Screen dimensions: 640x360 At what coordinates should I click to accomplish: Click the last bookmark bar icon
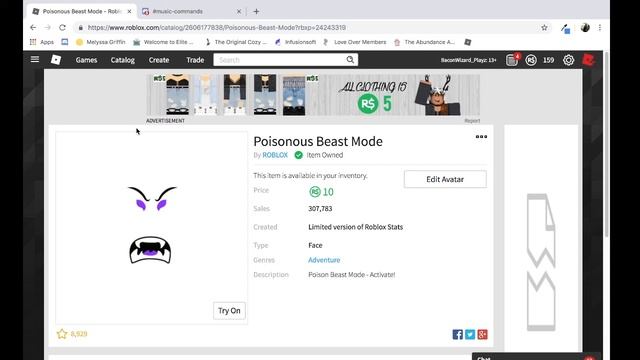(x=468, y=42)
